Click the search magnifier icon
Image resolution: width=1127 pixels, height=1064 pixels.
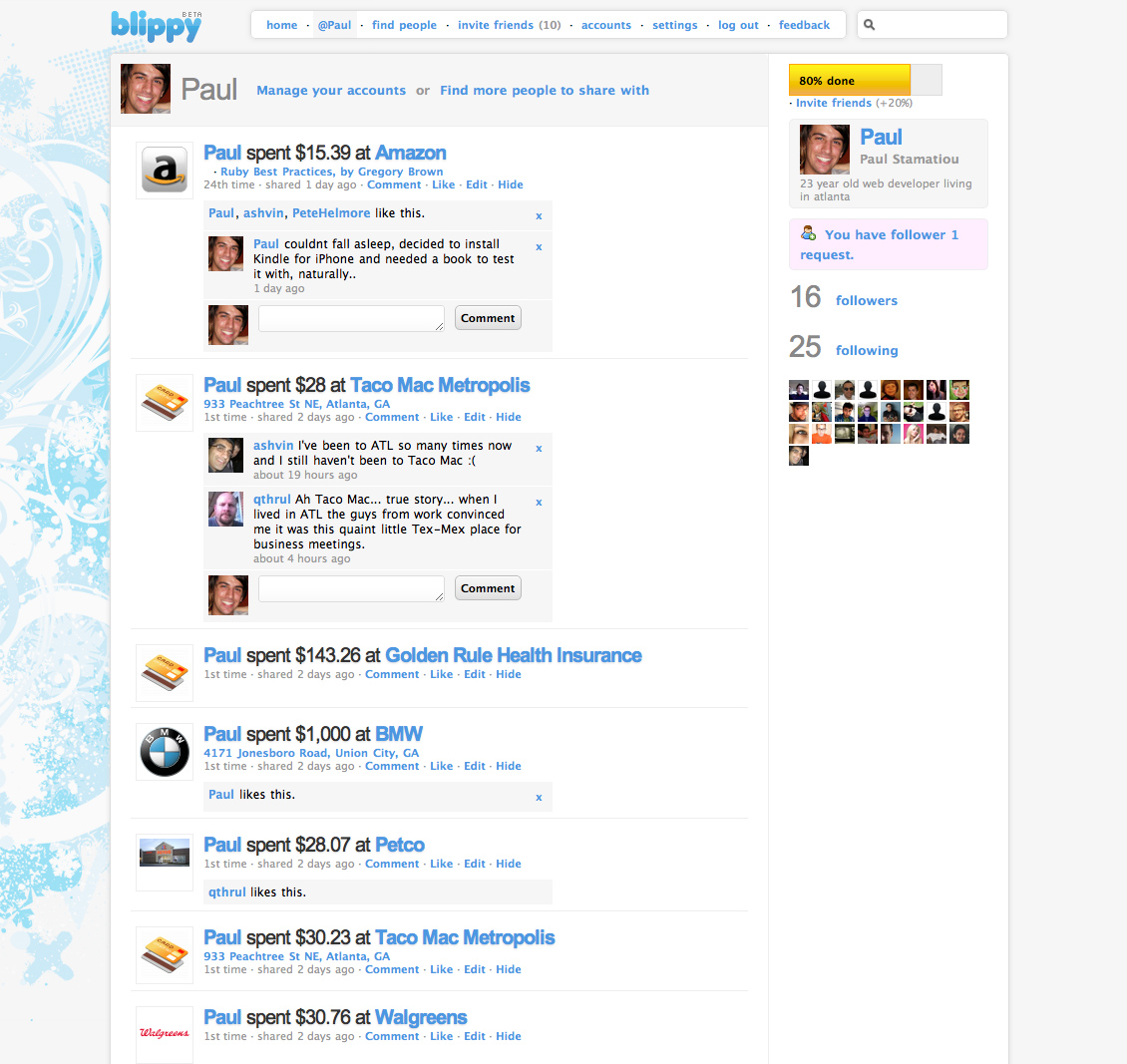[869, 25]
